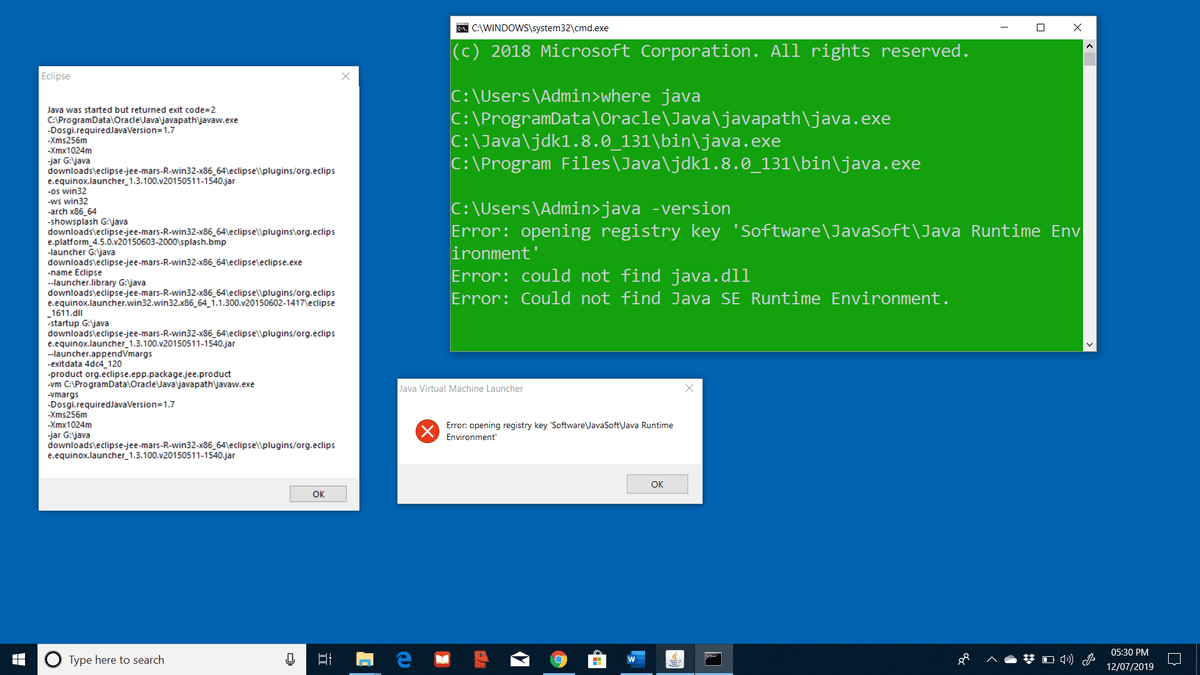Open the Start menu

[17, 659]
